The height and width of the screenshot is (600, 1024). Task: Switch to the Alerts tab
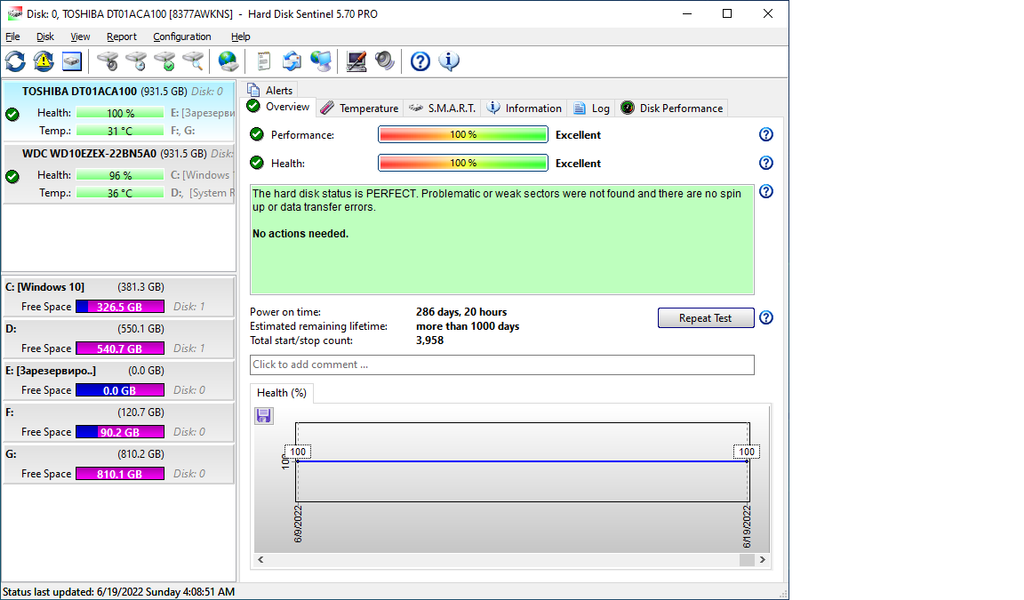click(x=271, y=90)
